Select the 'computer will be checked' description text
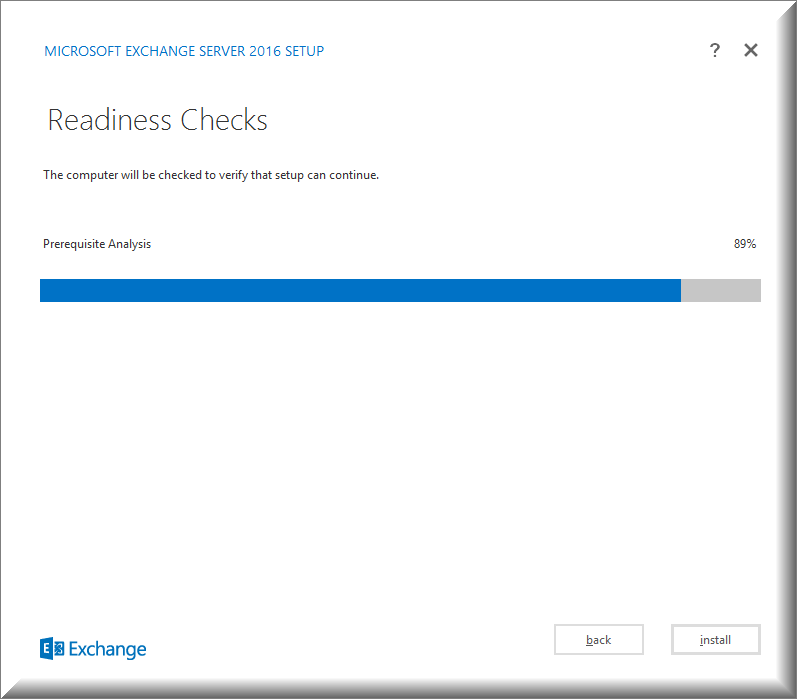 click(211, 175)
